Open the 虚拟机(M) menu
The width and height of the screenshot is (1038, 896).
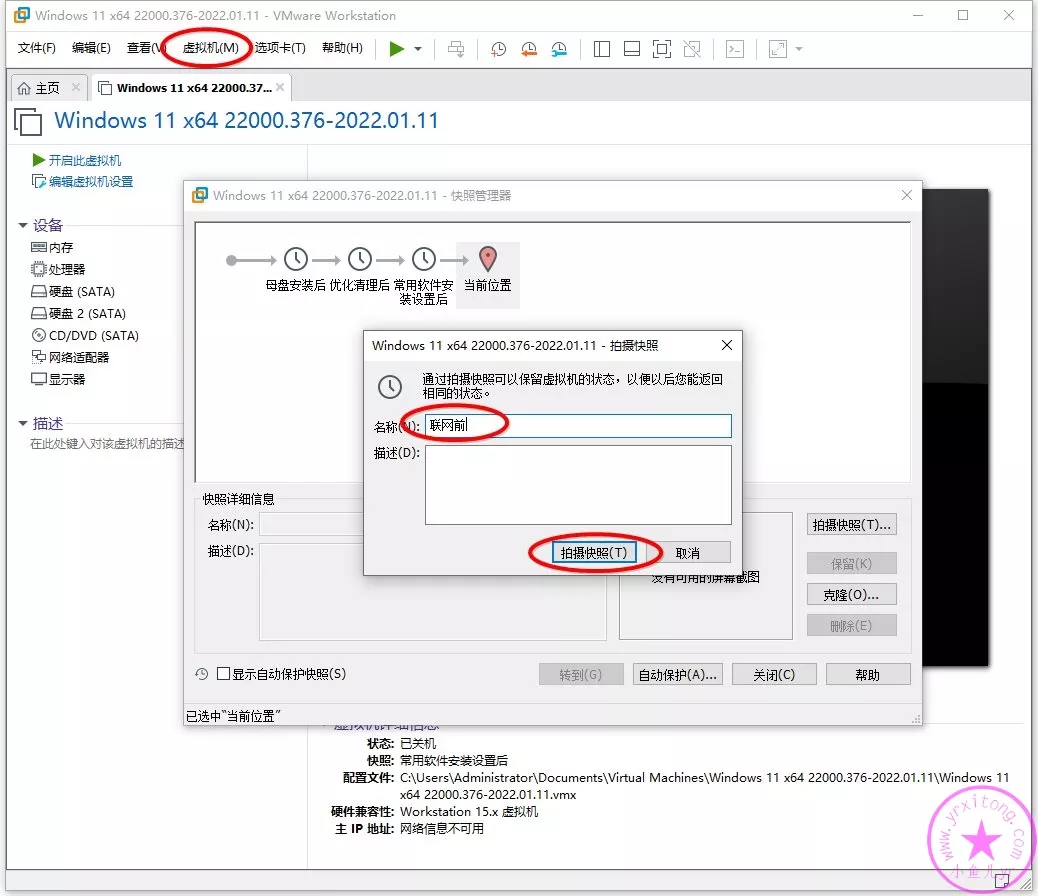click(x=210, y=47)
